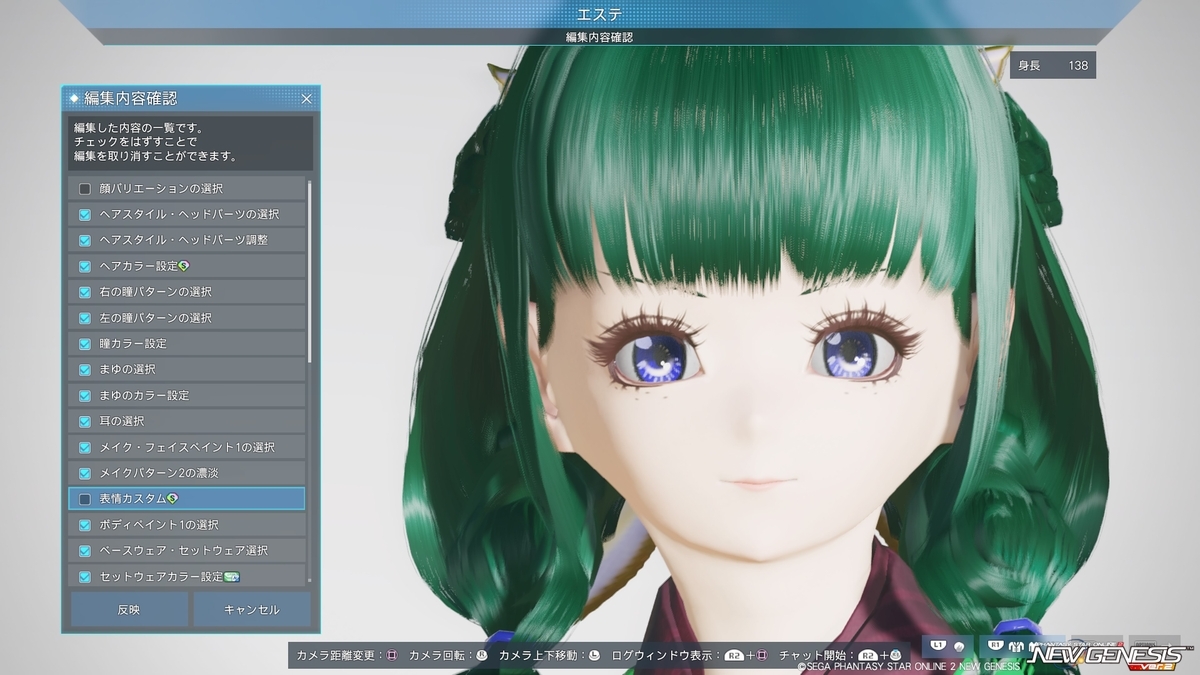Uncheck the セットウェアカラー設定 checkbox

[85, 576]
